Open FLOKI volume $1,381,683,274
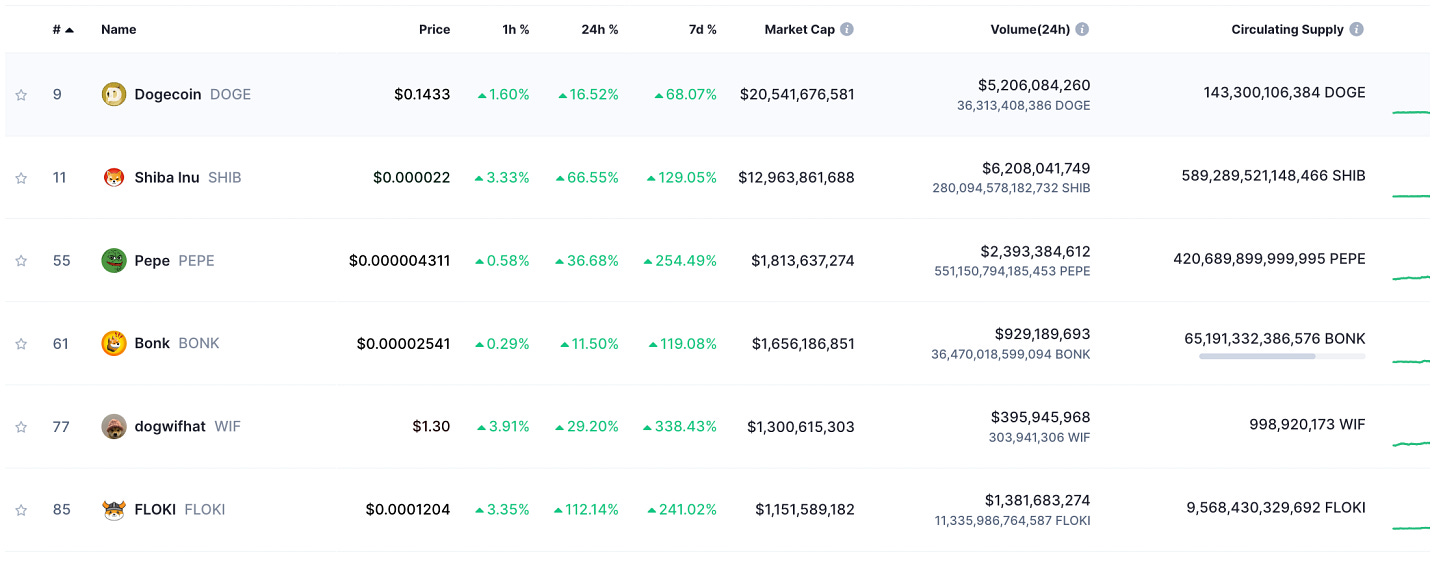Viewport: 1456px width, 573px height. (1037, 500)
